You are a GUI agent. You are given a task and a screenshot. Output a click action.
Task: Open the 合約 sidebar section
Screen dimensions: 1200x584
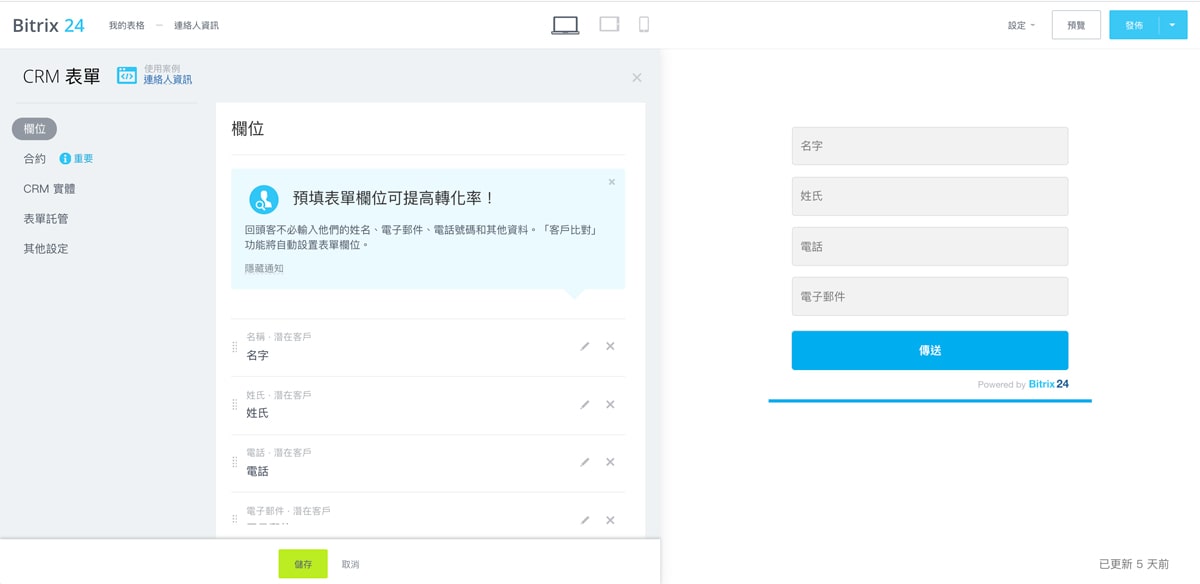point(34,158)
